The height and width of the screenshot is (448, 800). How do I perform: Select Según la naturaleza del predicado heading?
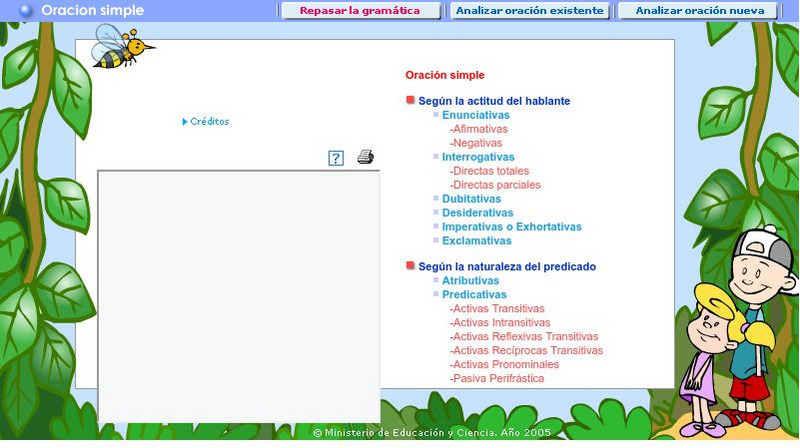tap(507, 266)
